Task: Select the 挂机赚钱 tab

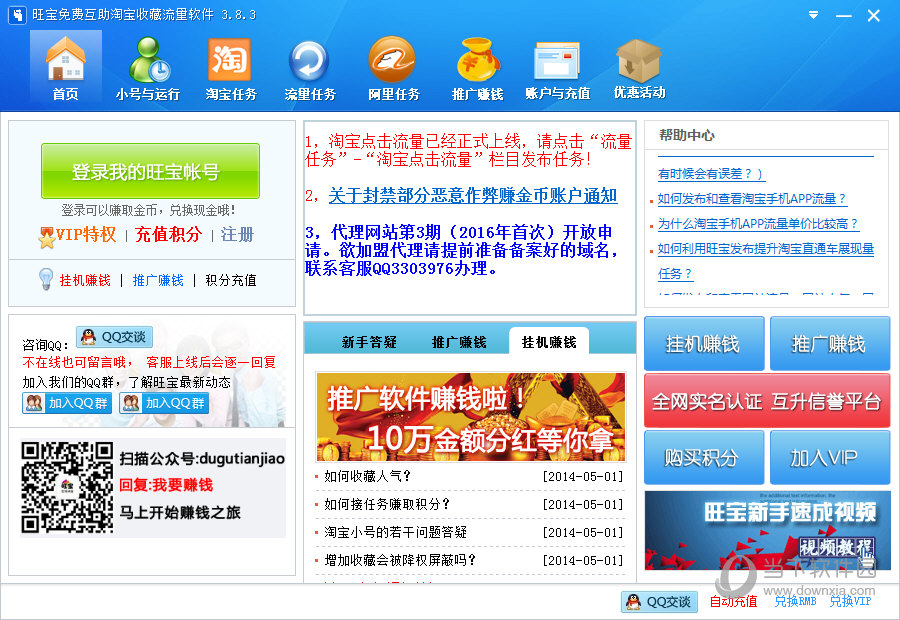Action: (549, 342)
